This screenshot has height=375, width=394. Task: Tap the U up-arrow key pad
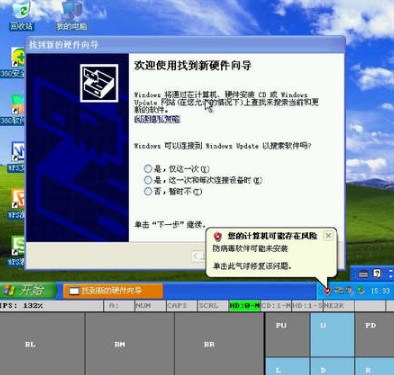click(x=332, y=334)
